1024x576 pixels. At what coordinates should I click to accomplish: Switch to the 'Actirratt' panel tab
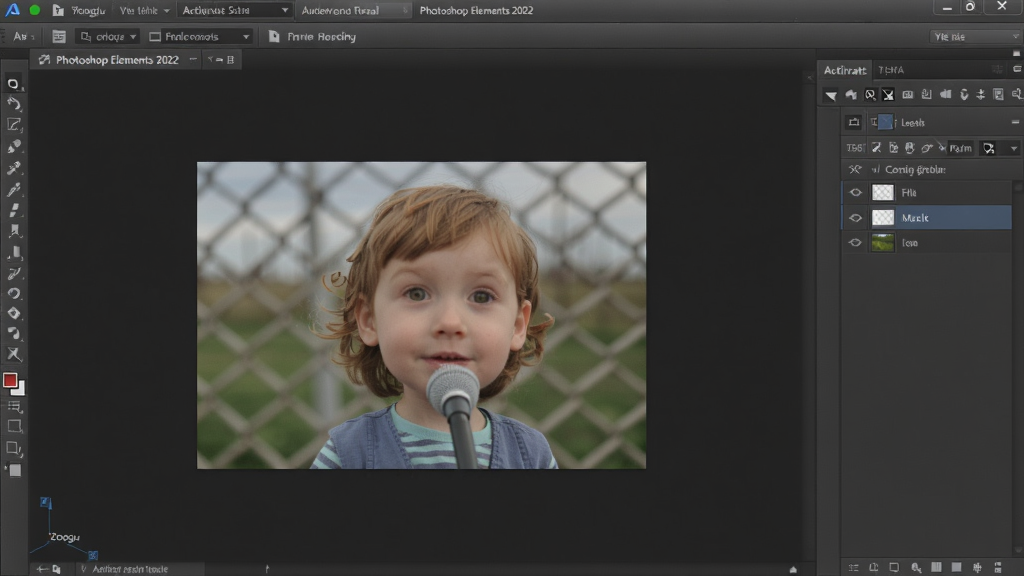click(x=844, y=70)
